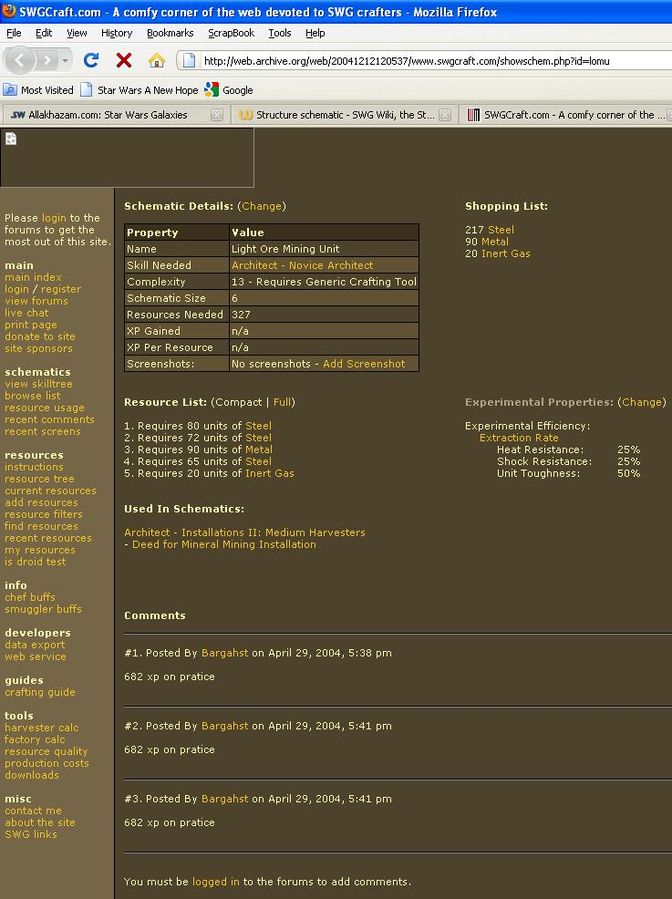Reload the page with the refresh icon
This screenshot has width=672, height=899.
tap(91, 60)
